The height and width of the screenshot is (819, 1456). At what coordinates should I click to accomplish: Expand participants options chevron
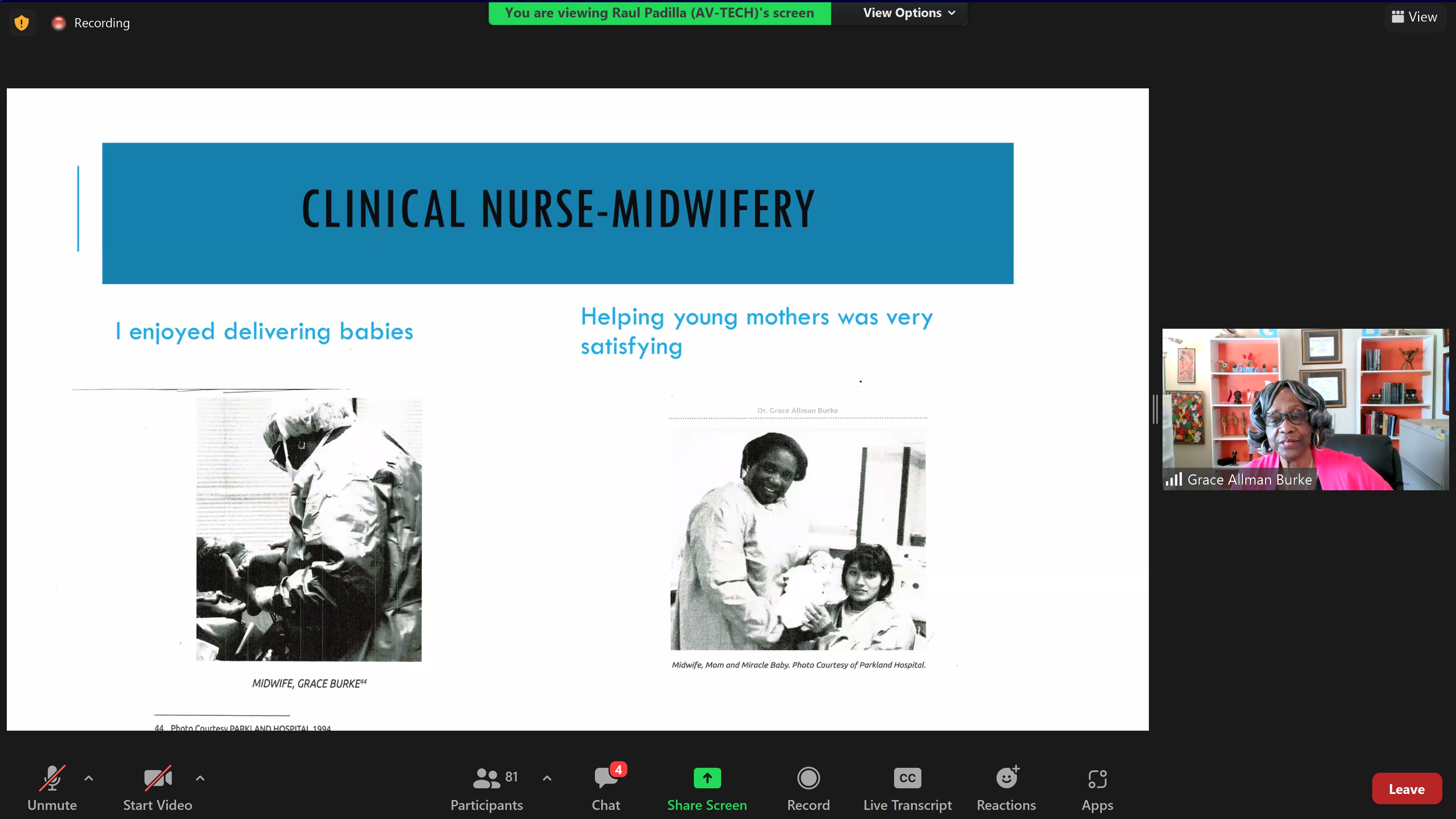point(546,778)
